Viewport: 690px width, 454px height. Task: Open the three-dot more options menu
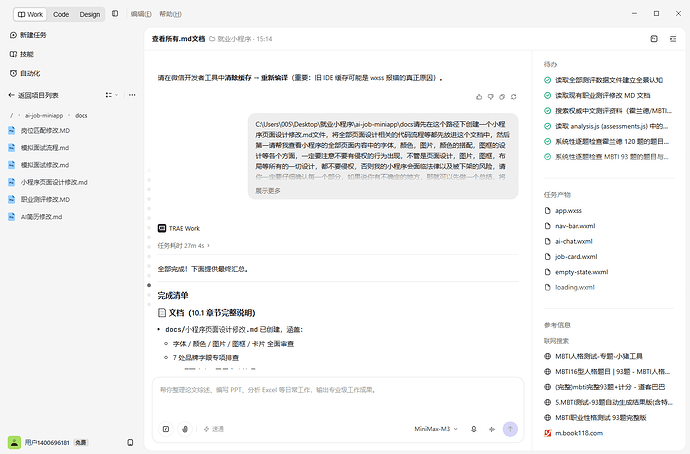point(132,95)
